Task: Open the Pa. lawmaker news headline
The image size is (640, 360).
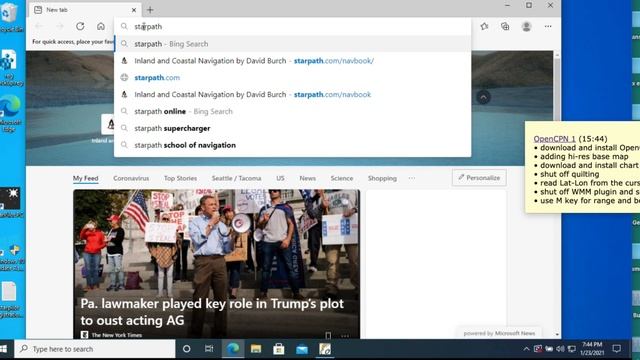Action: (212, 312)
